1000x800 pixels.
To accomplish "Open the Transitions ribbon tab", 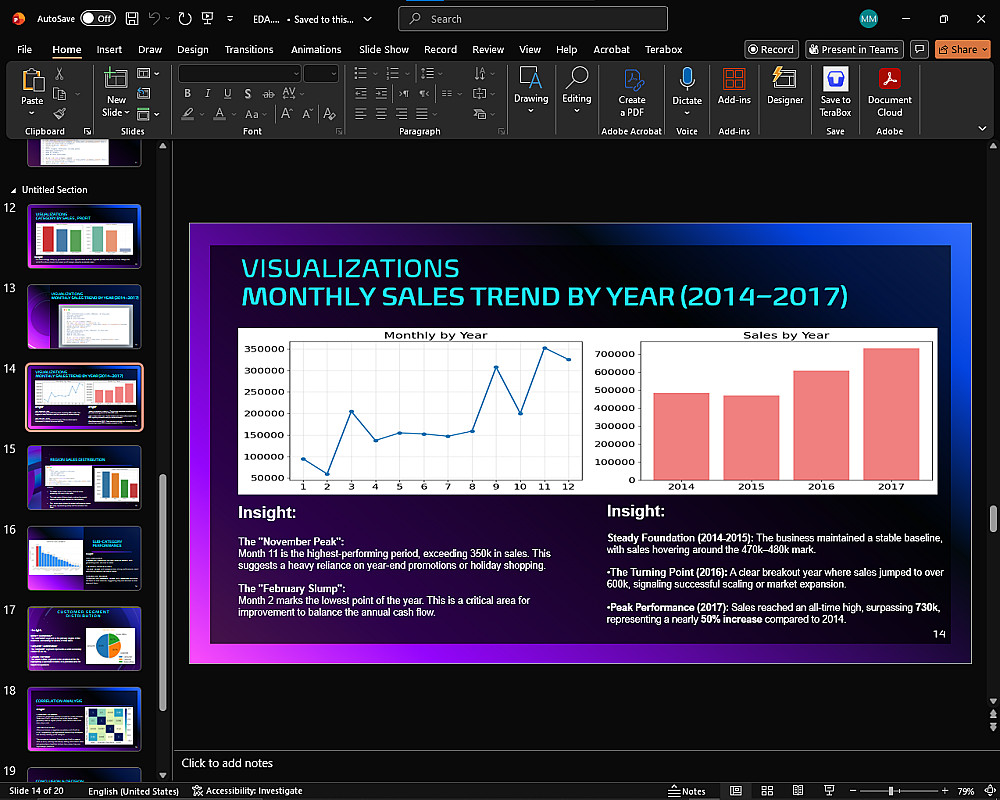I will tap(249, 49).
